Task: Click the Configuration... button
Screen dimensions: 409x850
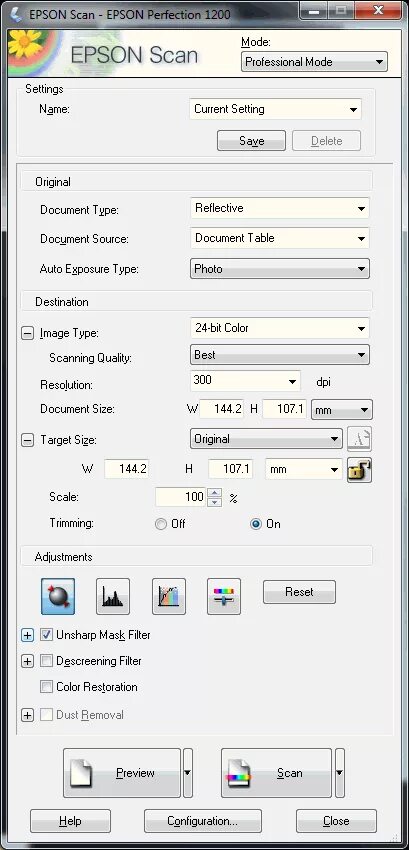Action: [x=203, y=821]
